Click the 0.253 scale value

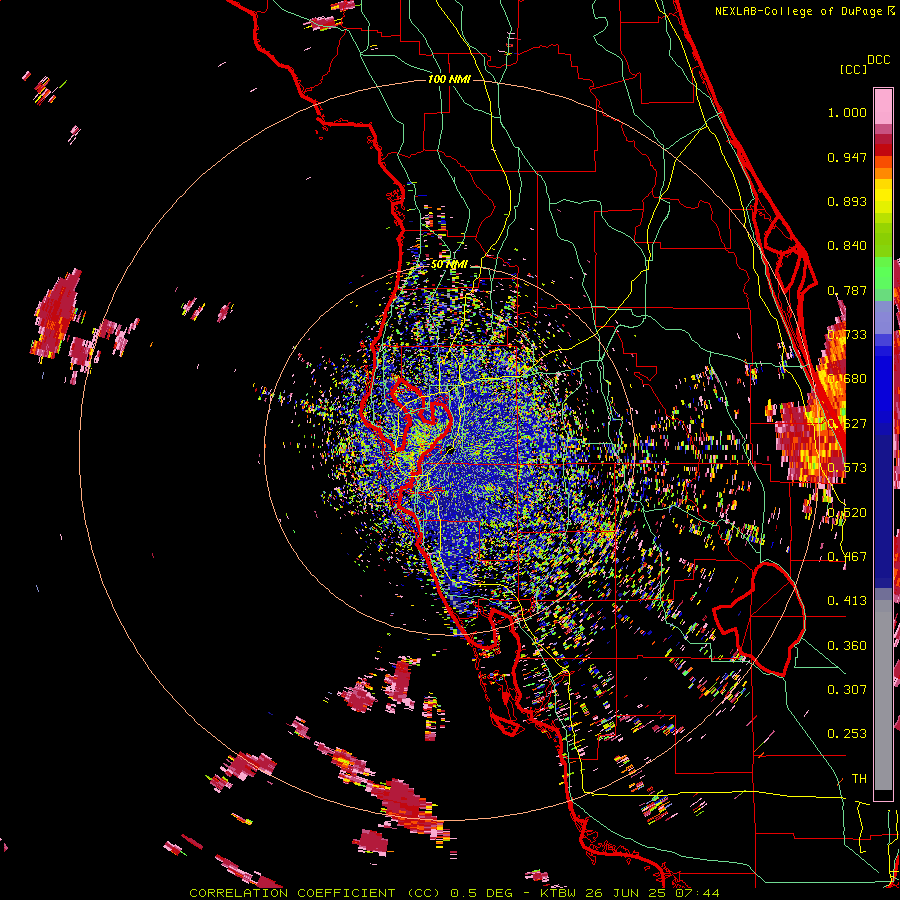pos(847,734)
